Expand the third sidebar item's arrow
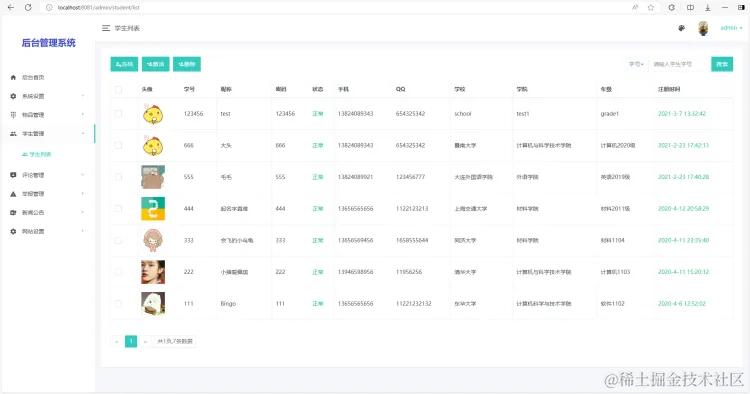This screenshot has height=394, width=750. tap(83, 115)
